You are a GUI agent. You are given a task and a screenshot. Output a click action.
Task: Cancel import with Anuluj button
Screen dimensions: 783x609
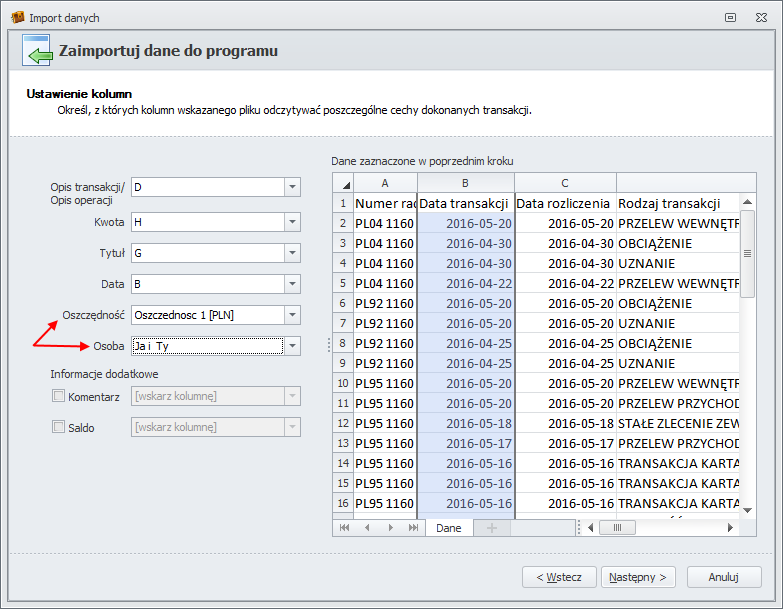722,577
